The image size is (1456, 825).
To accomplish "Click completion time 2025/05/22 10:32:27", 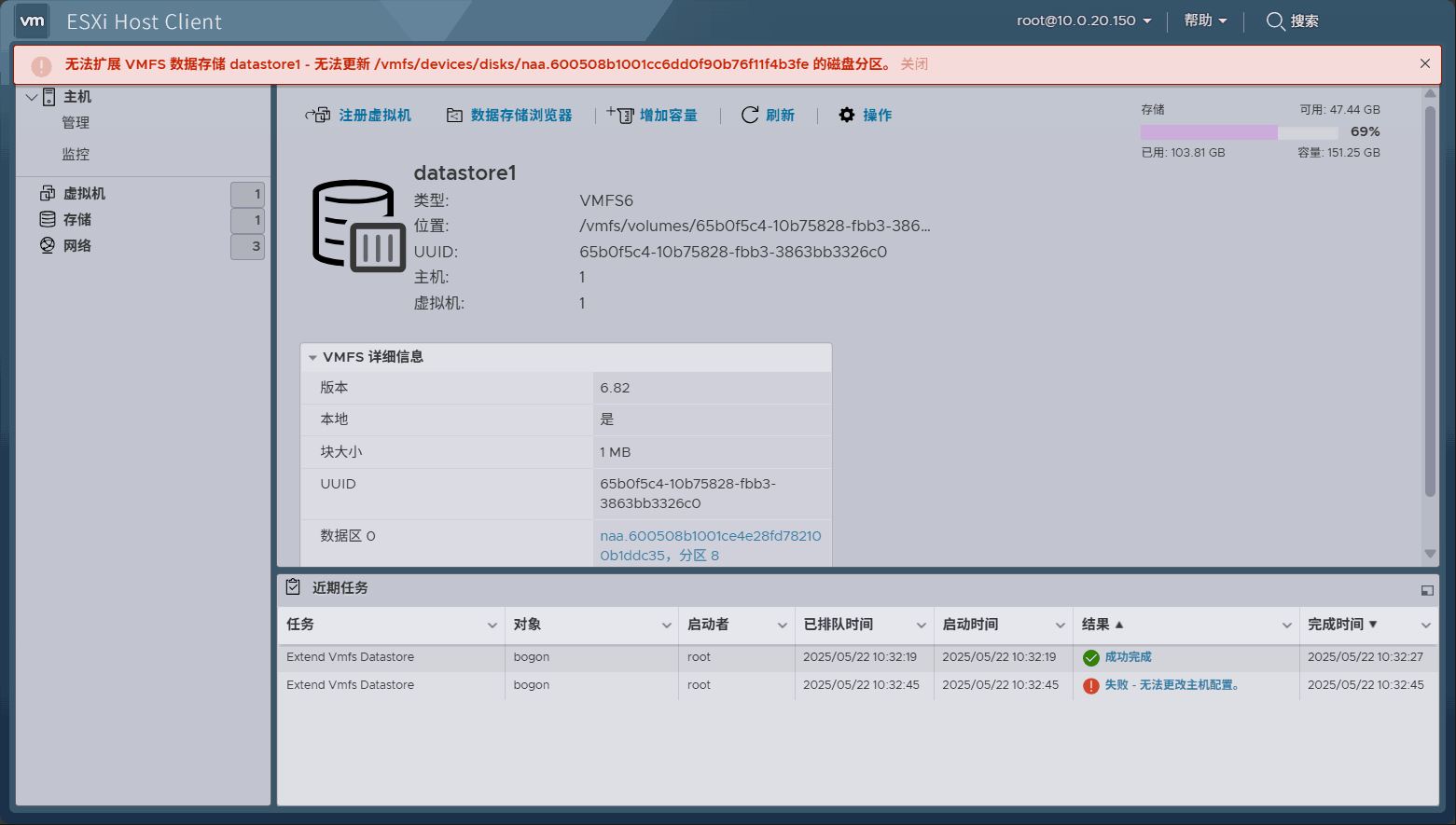I will pos(1366,657).
